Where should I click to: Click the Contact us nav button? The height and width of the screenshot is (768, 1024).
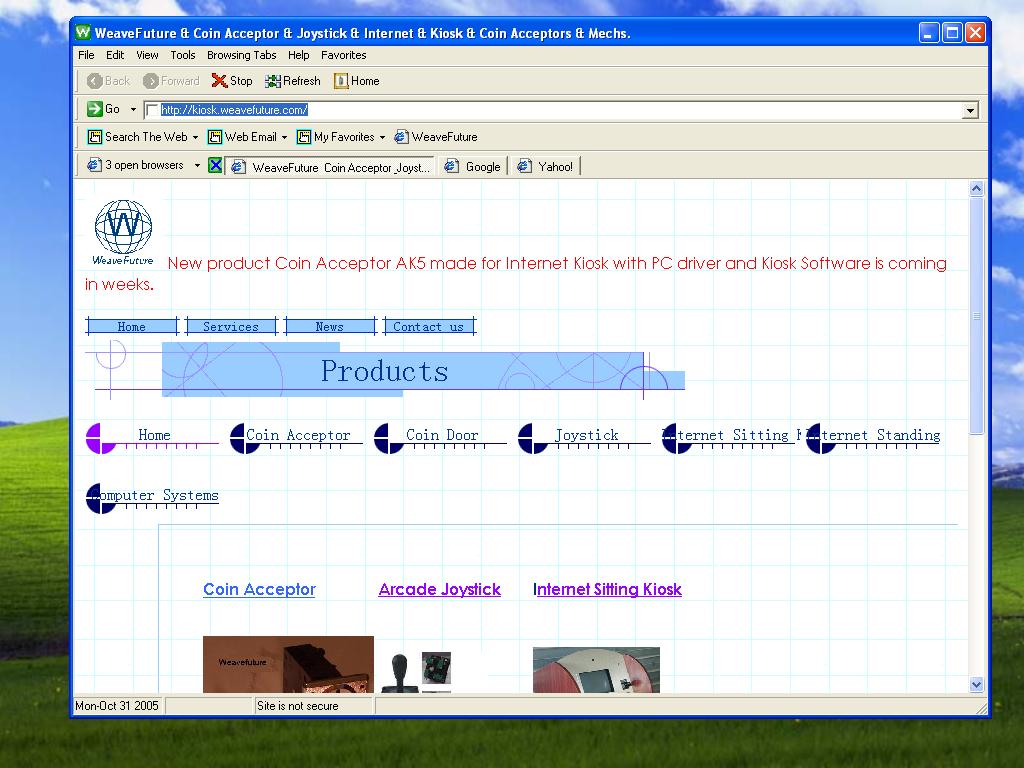[429, 327]
